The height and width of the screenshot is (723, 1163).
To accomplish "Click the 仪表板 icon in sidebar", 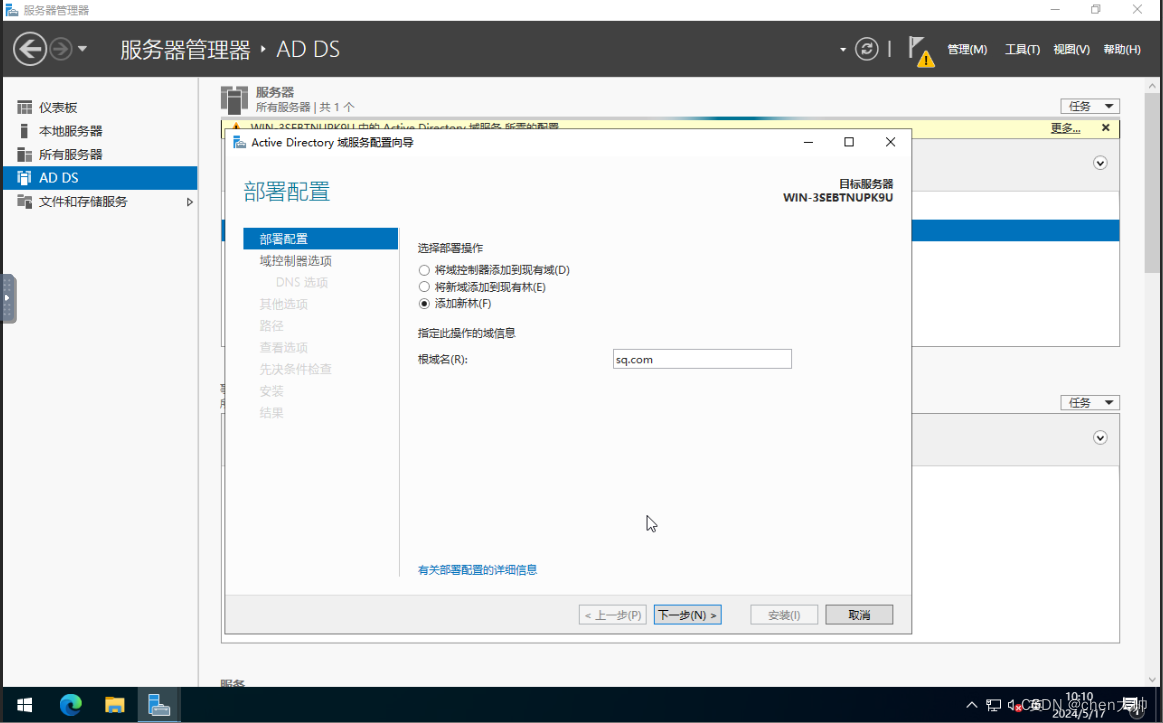I will coord(24,108).
